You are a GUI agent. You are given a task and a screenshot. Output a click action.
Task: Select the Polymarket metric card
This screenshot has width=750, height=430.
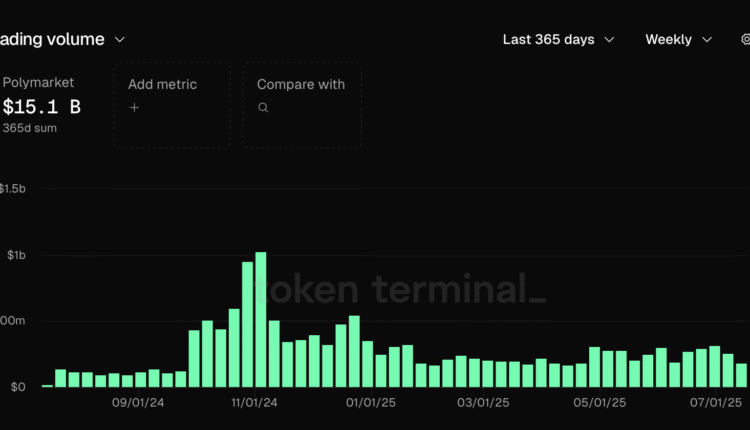(x=50, y=105)
